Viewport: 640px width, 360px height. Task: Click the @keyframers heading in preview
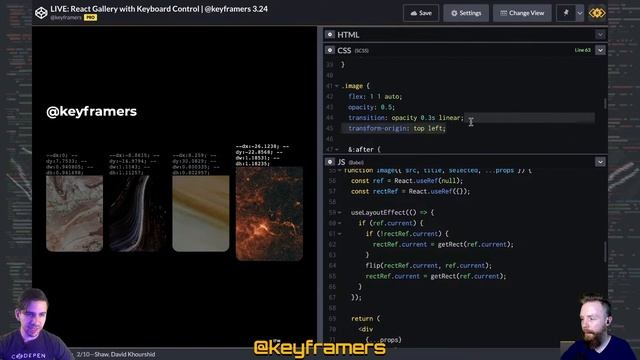91,111
